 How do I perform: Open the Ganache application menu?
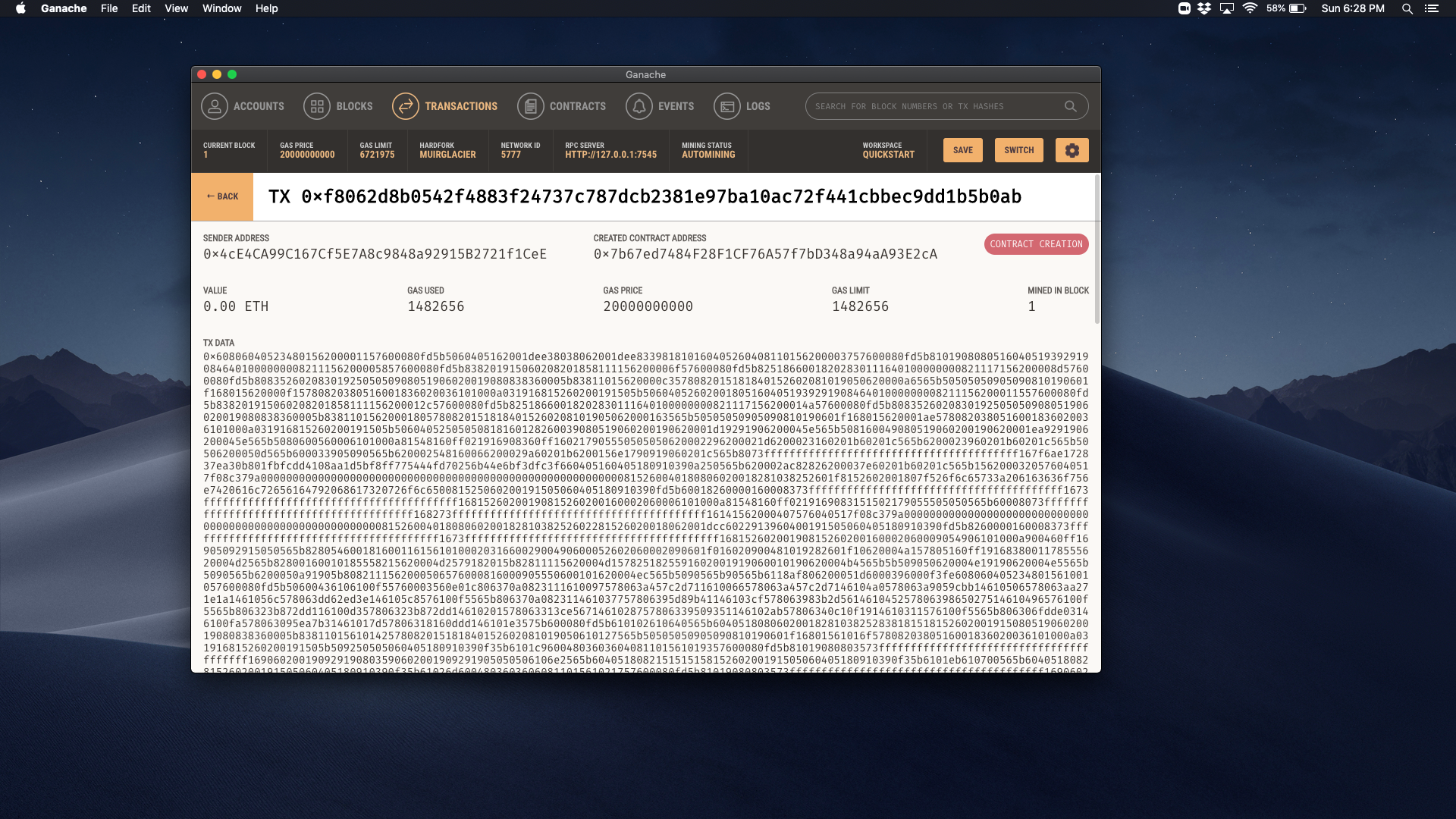[64, 8]
